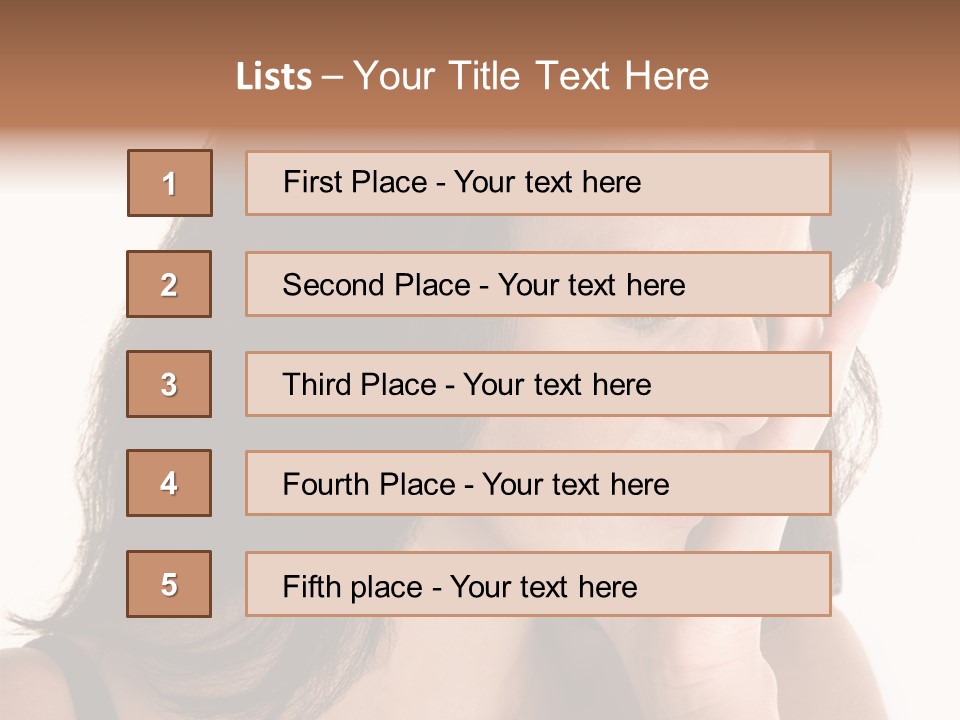Click the Second Place text box
This screenshot has width=960, height=720.
point(538,284)
